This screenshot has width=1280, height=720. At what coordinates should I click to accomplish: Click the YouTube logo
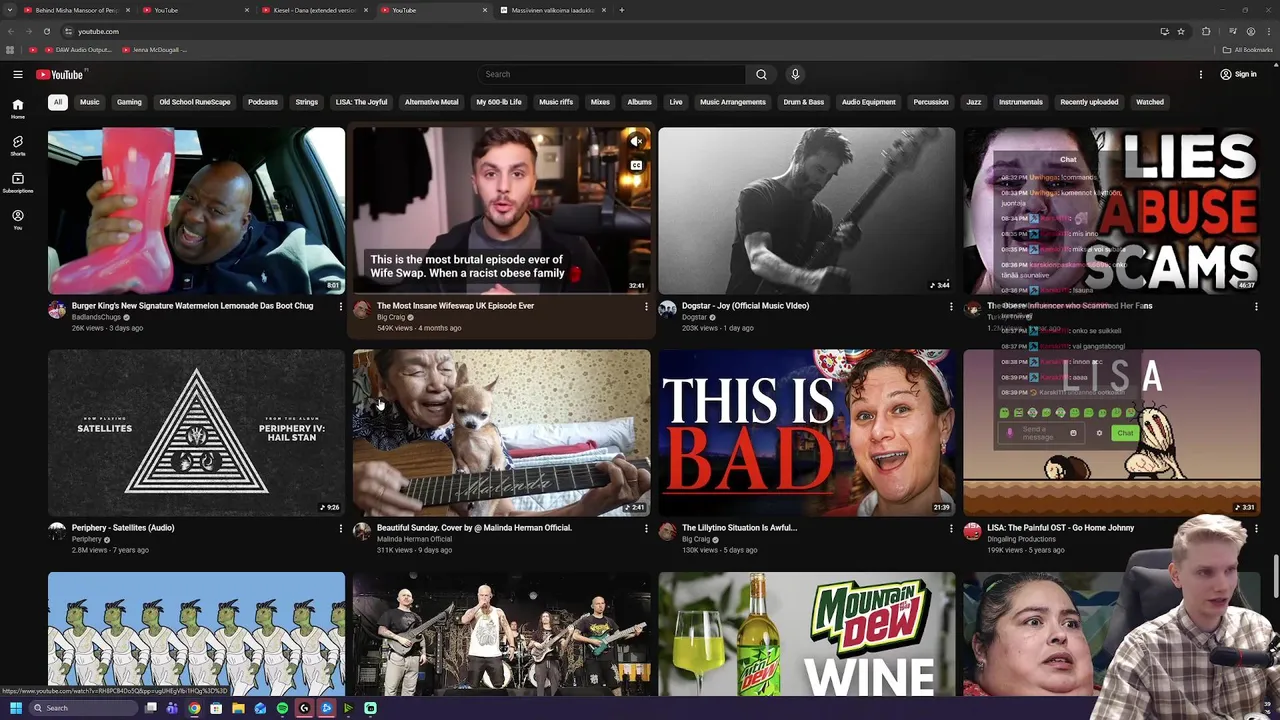point(61,74)
